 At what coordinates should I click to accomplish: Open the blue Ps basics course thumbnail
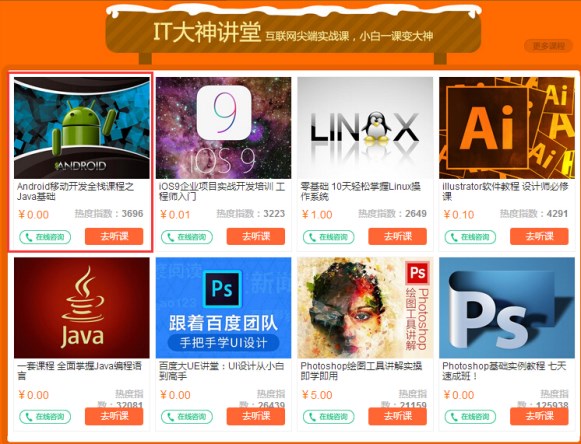[x=507, y=308]
